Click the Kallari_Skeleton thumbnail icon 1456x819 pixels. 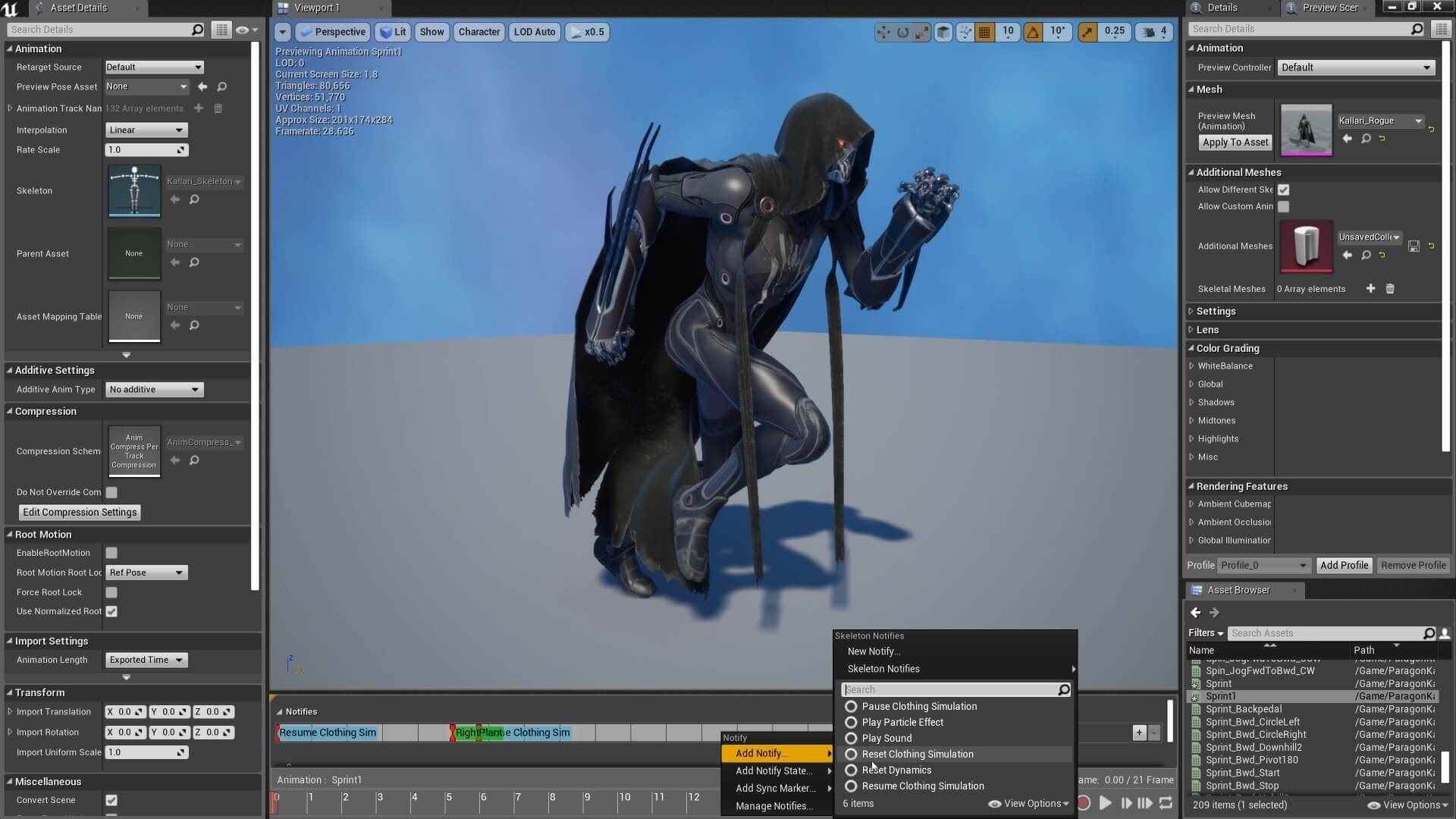click(x=134, y=189)
